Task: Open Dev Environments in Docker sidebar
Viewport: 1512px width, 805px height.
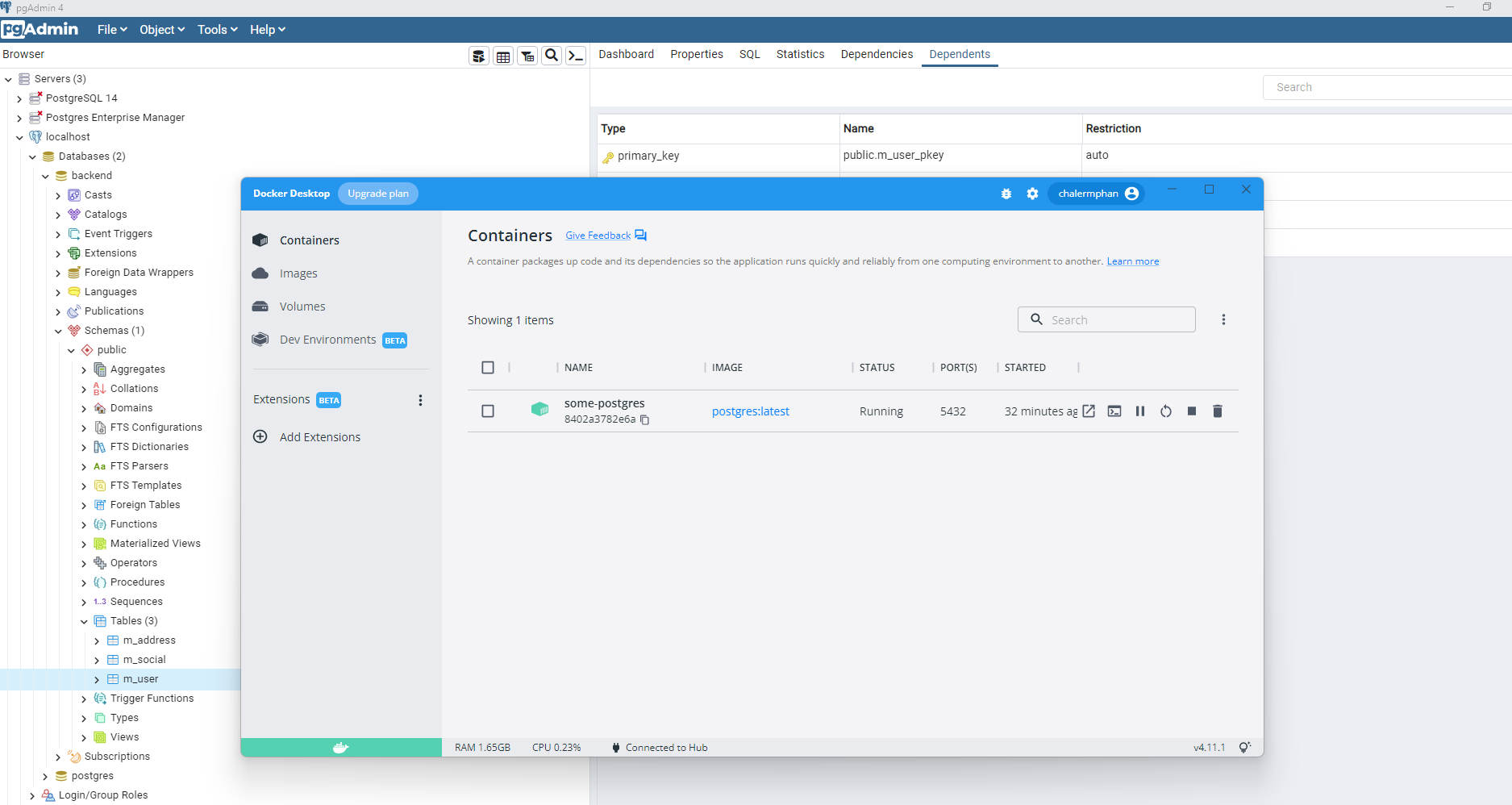Action: click(328, 340)
